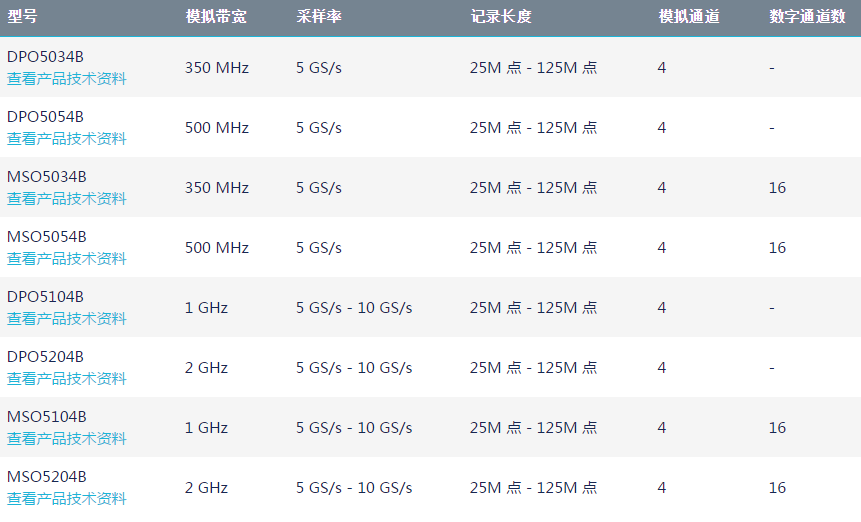Click the 型号 column header
Viewport: 861px width, 522px height.
point(22,17)
